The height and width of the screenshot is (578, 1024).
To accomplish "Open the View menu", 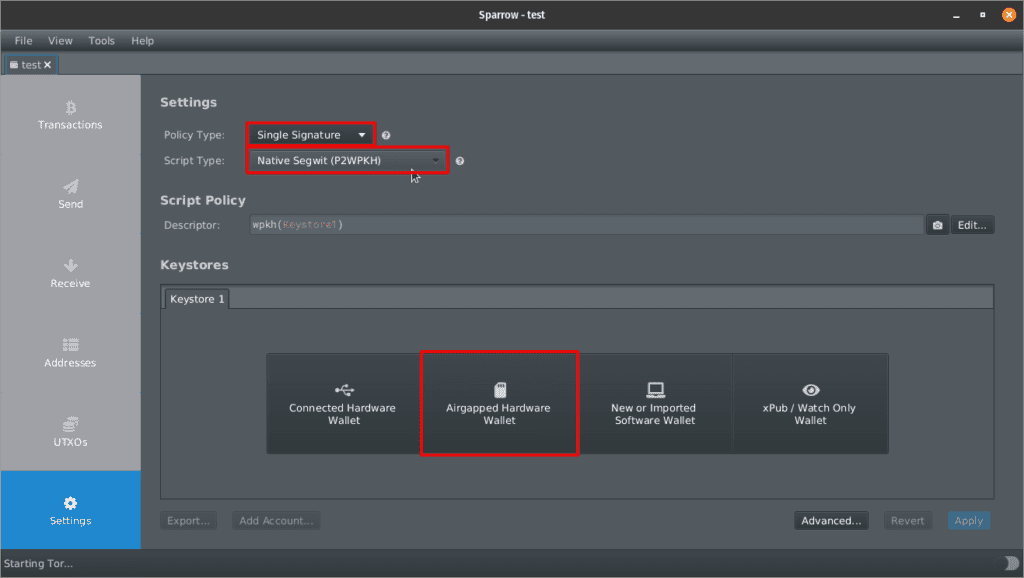I will [60, 40].
